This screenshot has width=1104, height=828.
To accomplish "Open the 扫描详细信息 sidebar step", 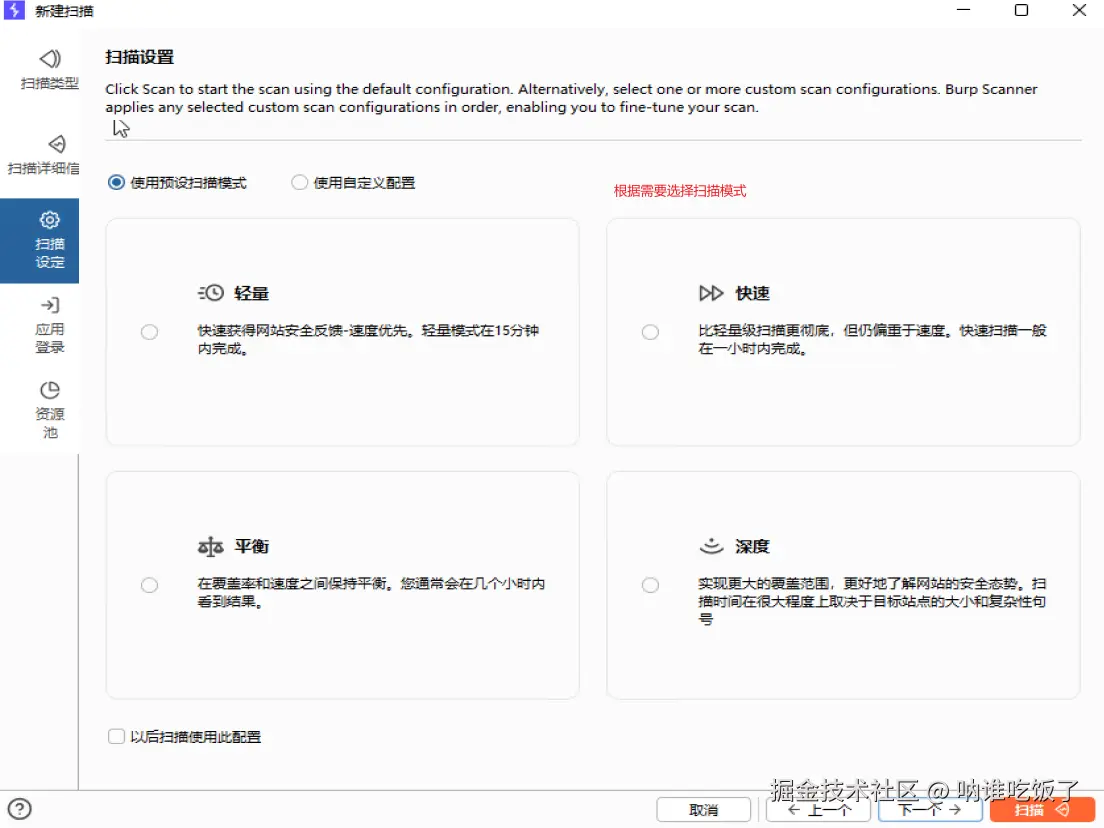I will [42, 155].
